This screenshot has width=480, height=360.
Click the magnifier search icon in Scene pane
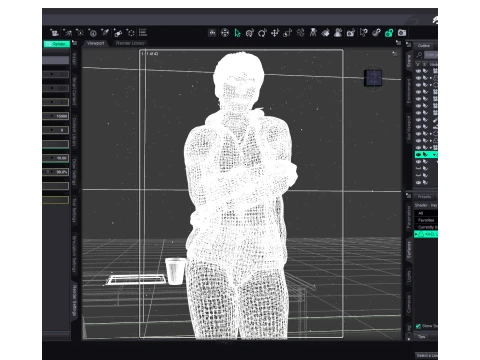[419, 55]
